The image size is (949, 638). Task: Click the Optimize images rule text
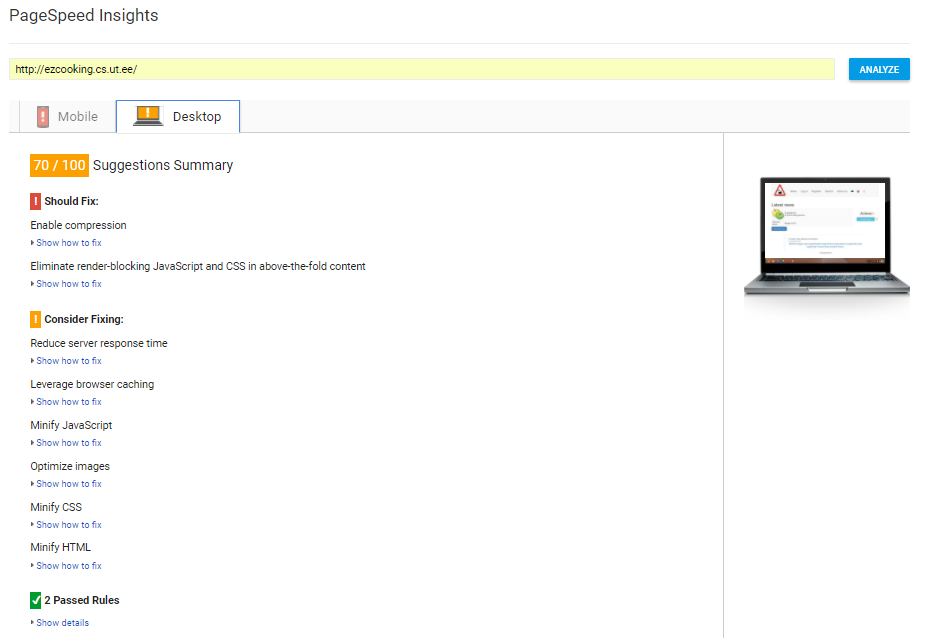tap(70, 466)
